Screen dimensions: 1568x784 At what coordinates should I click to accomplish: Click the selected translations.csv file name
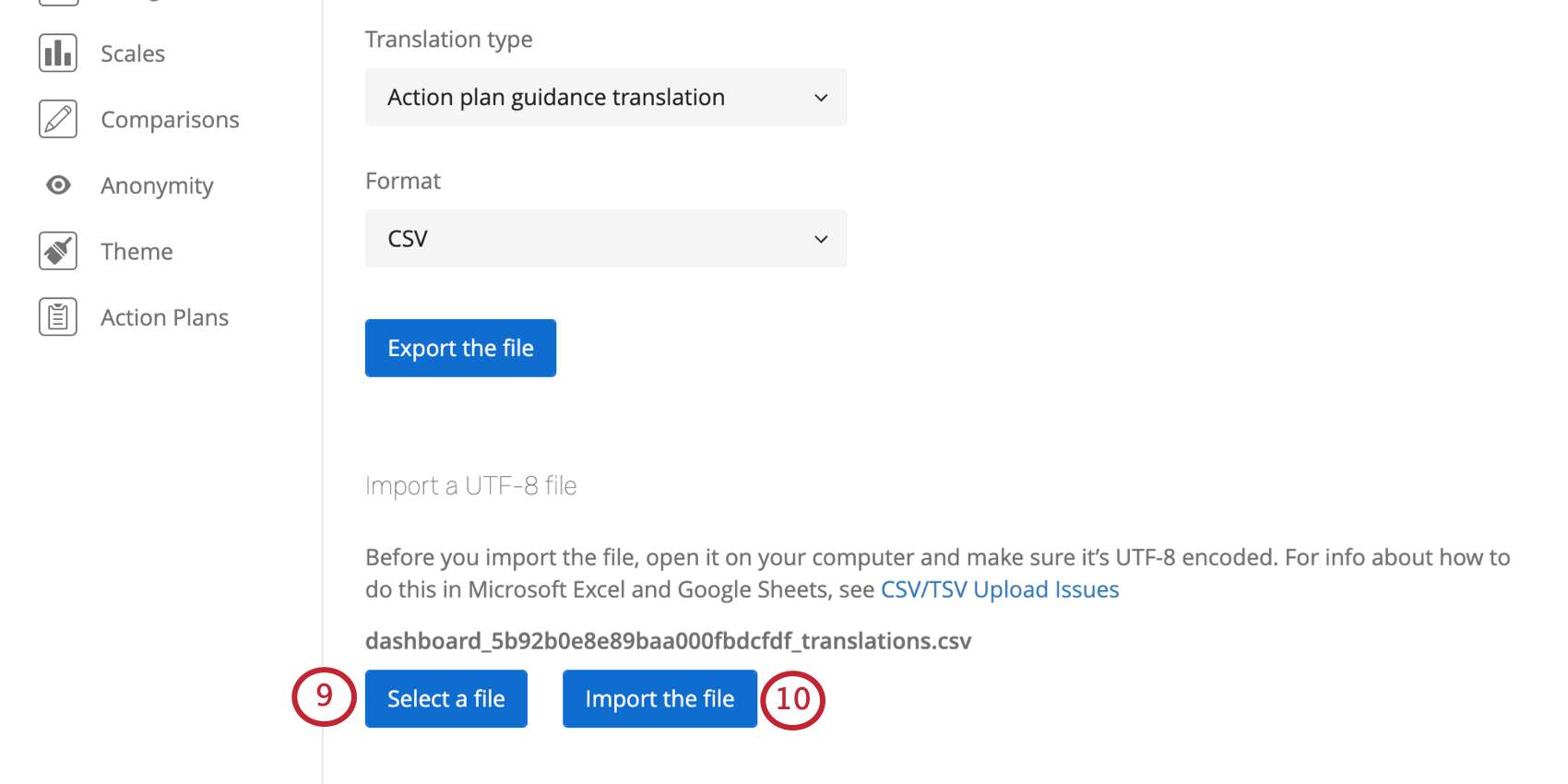tap(668, 641)
